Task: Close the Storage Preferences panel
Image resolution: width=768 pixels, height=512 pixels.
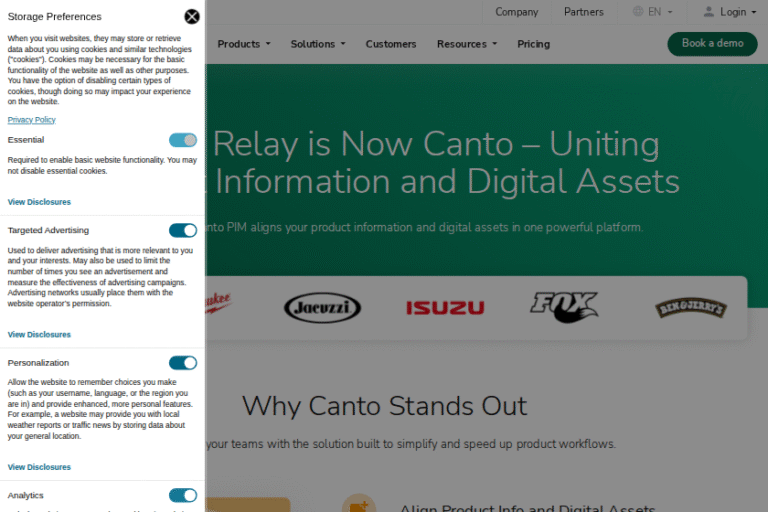Action: click(192, 16)
